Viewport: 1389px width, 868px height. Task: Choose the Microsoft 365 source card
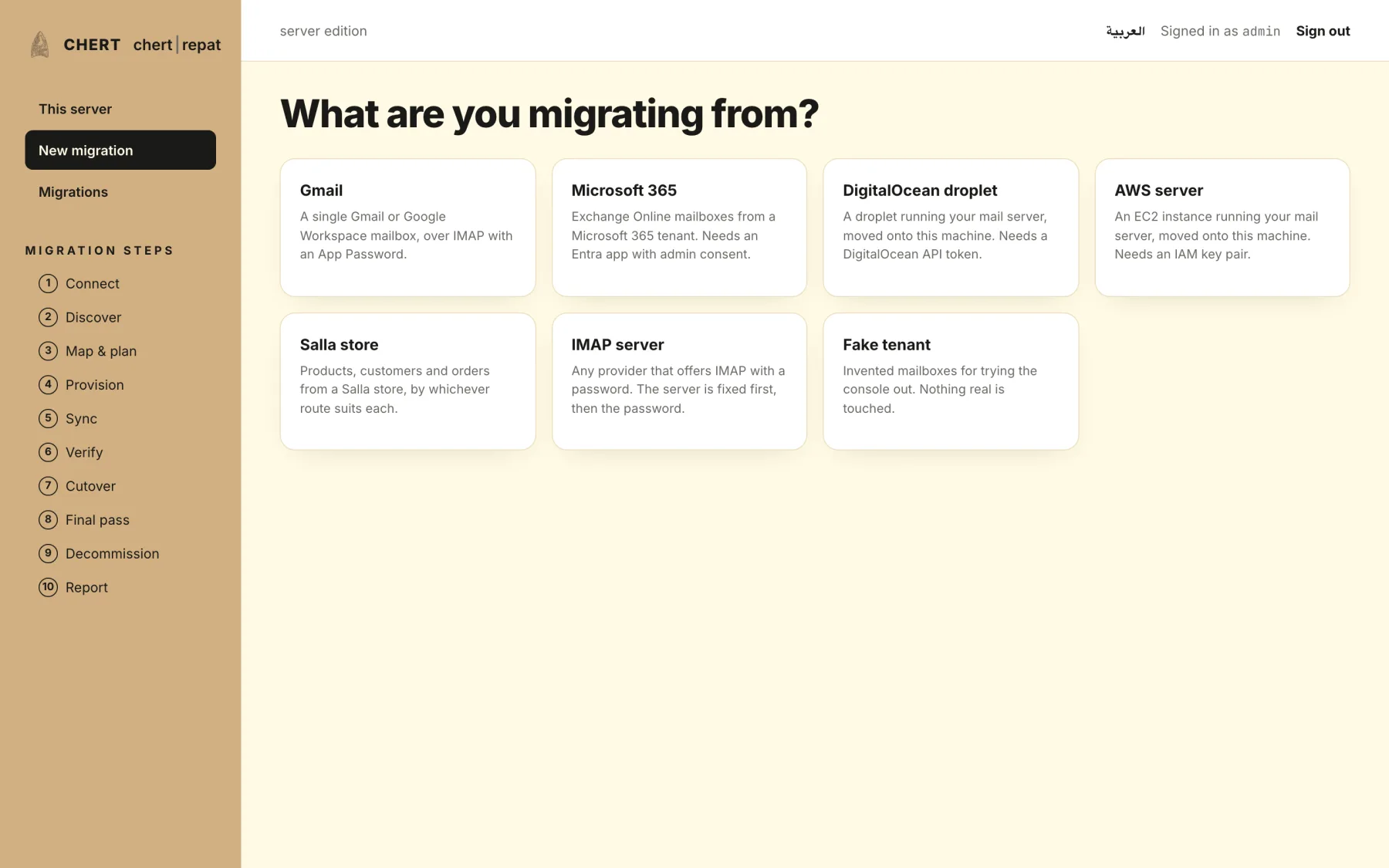679,228
